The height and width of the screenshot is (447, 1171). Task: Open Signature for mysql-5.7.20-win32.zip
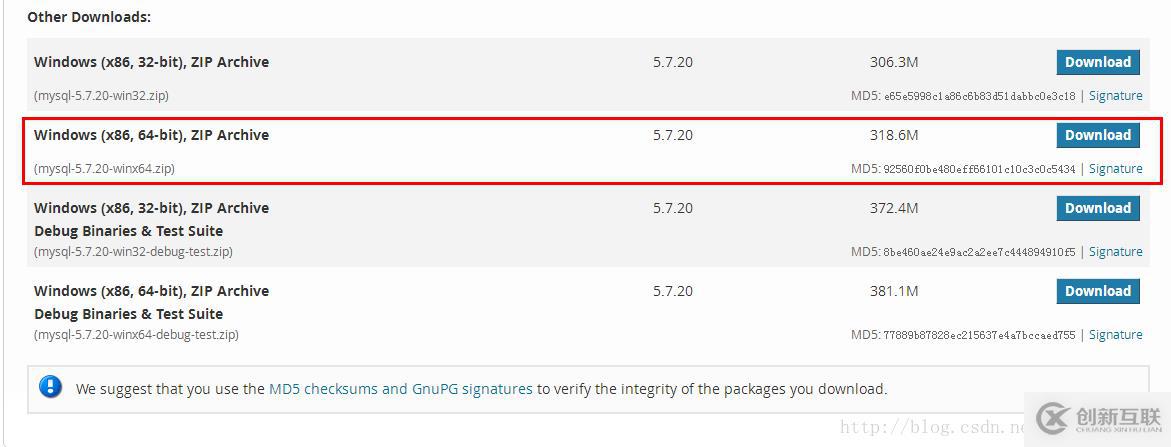pyautogui.click(x=1115, y=96)
